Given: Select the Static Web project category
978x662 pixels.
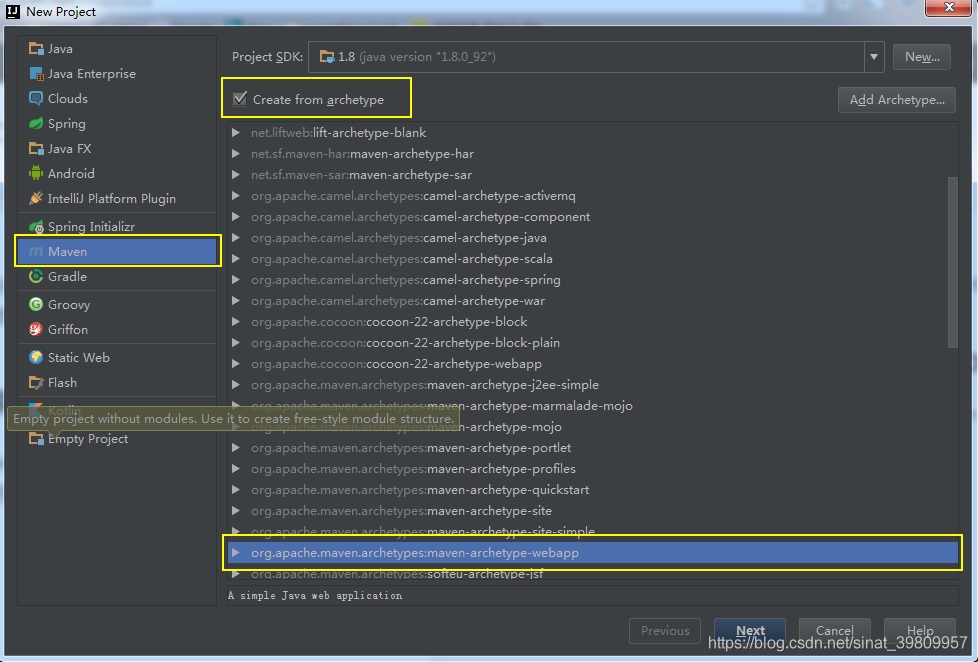Looking at the screenshot, I should tap(117, 358).
